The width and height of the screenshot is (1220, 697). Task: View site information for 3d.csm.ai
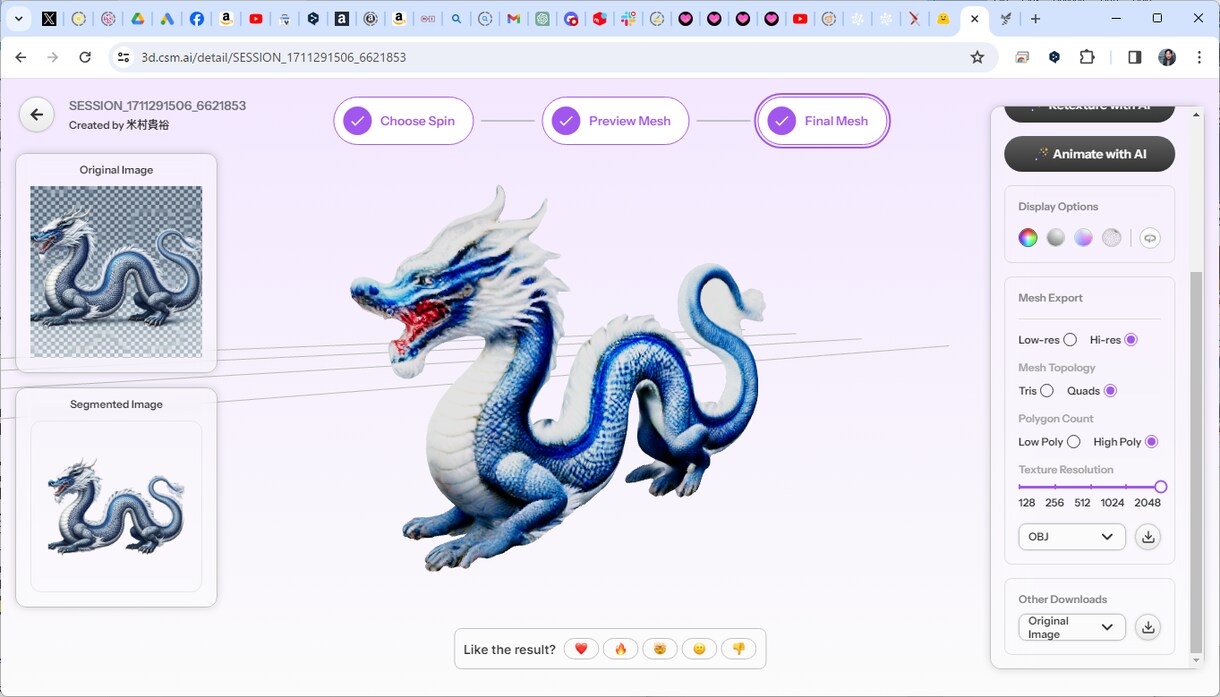click(123, 58)
